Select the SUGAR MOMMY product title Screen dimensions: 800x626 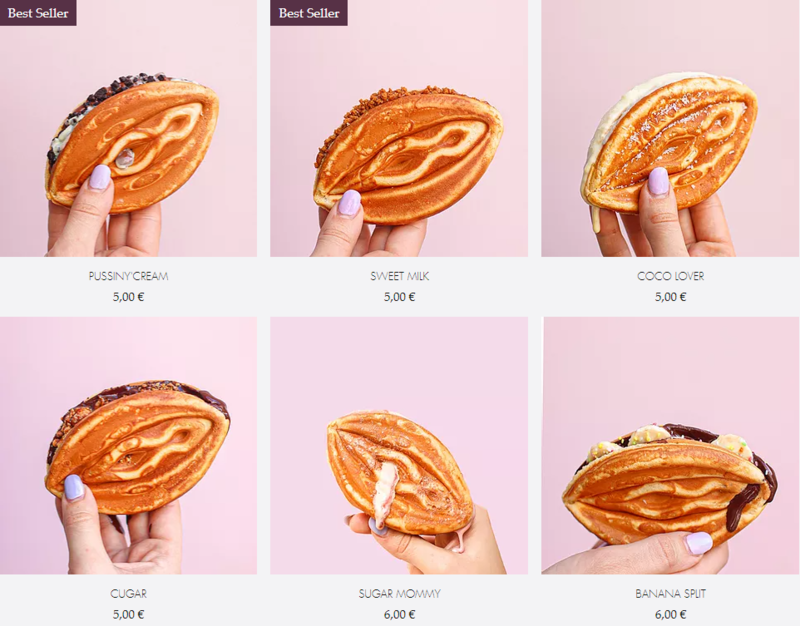(x=399, y=593)
